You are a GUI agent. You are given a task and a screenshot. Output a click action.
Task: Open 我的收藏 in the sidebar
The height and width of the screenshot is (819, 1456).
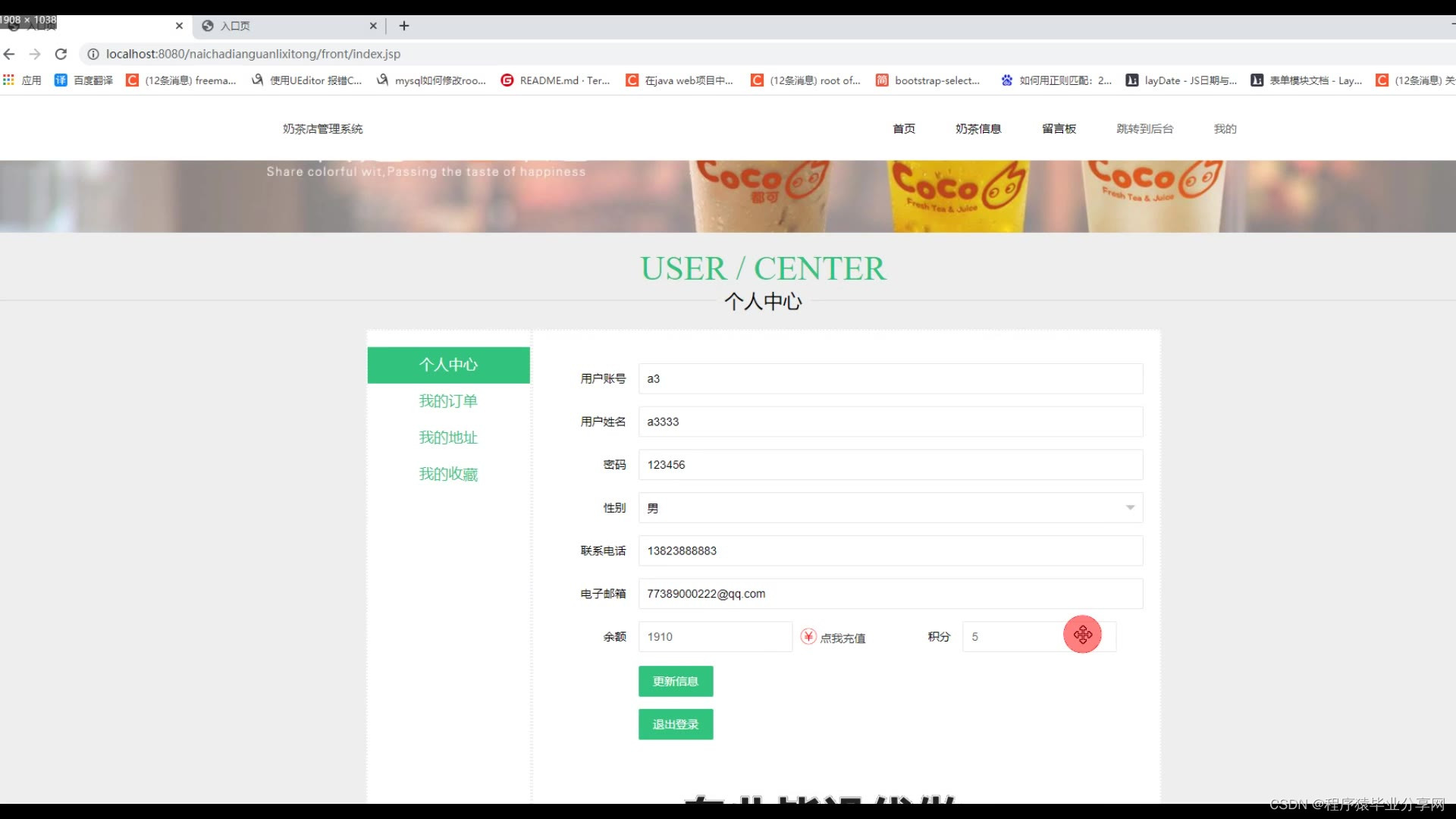point(448,474)
